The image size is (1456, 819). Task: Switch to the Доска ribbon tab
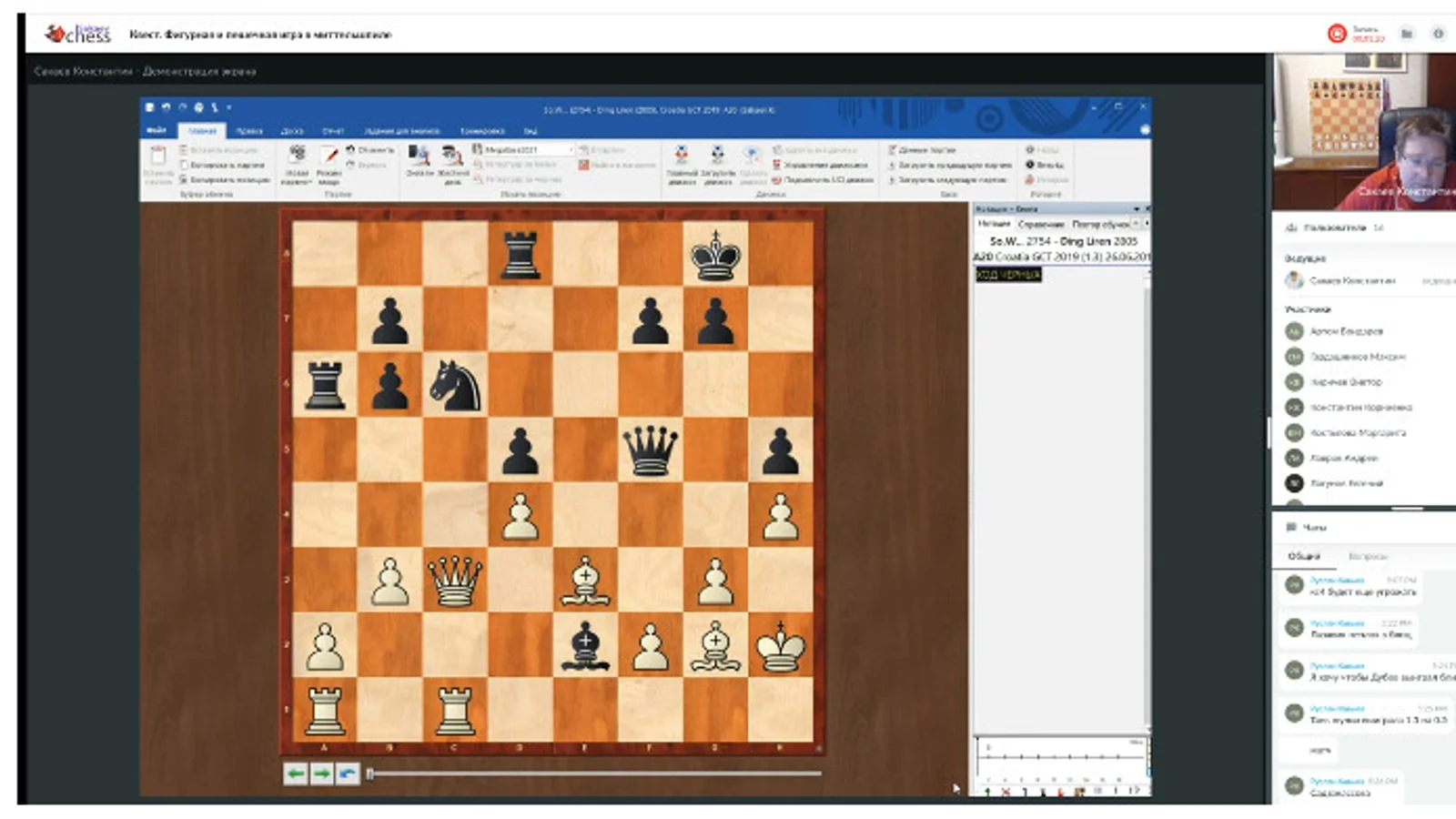pos(292,131)
